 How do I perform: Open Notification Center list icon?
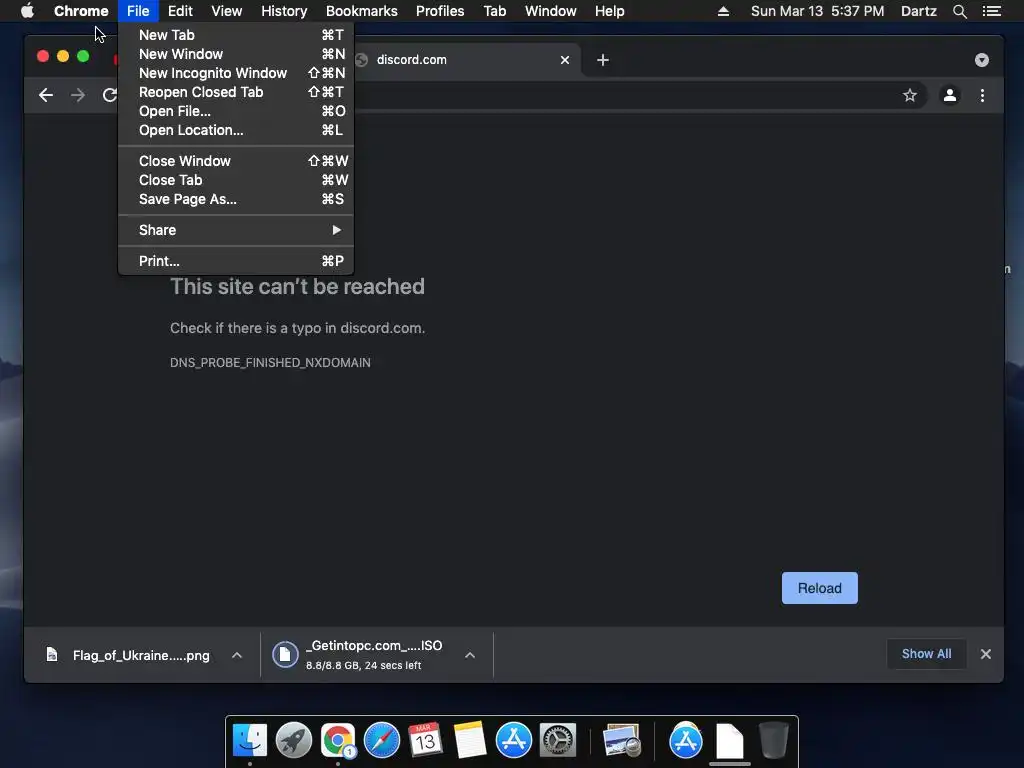(991, 11)
